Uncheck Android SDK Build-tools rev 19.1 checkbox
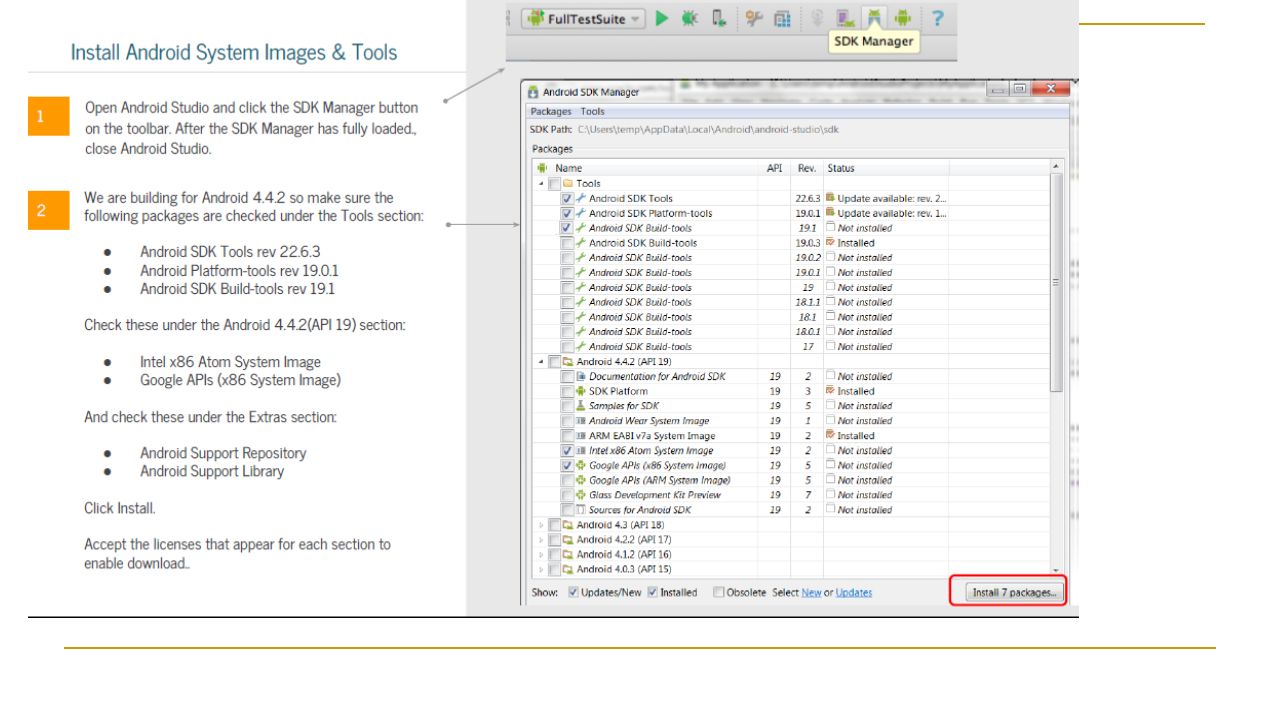Image resolution: width=1280 pixels, height=720 pixels. [568, 228]
